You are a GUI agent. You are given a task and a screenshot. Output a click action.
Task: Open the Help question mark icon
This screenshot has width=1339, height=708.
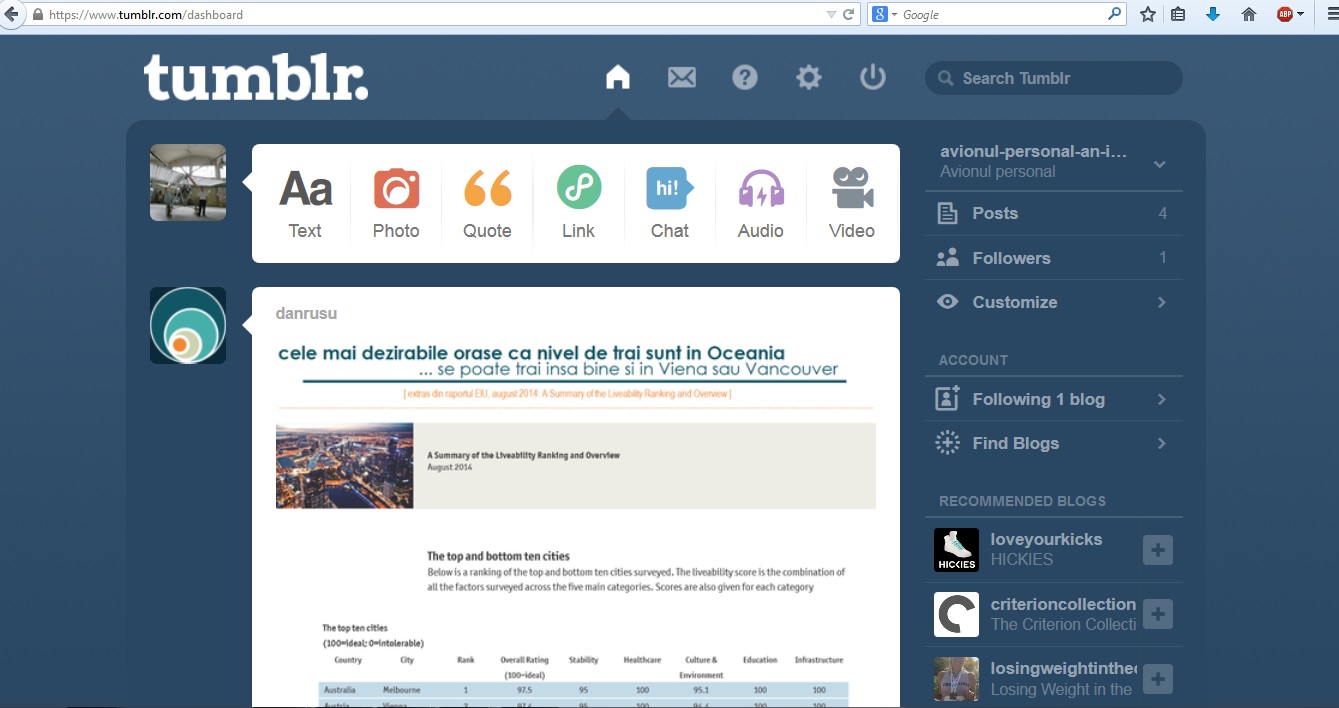click(x=745, y=78)
